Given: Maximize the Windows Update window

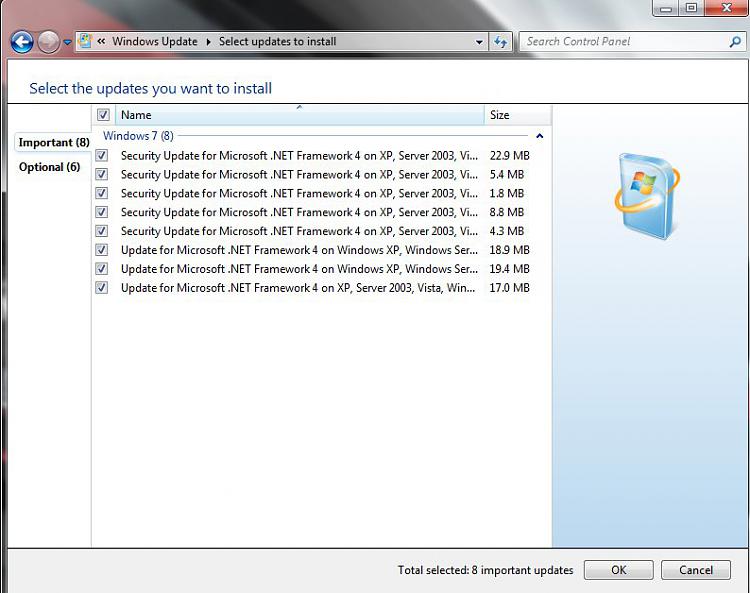Looking at the screenshot, I should pyautogui.click(x=691, y=8).
